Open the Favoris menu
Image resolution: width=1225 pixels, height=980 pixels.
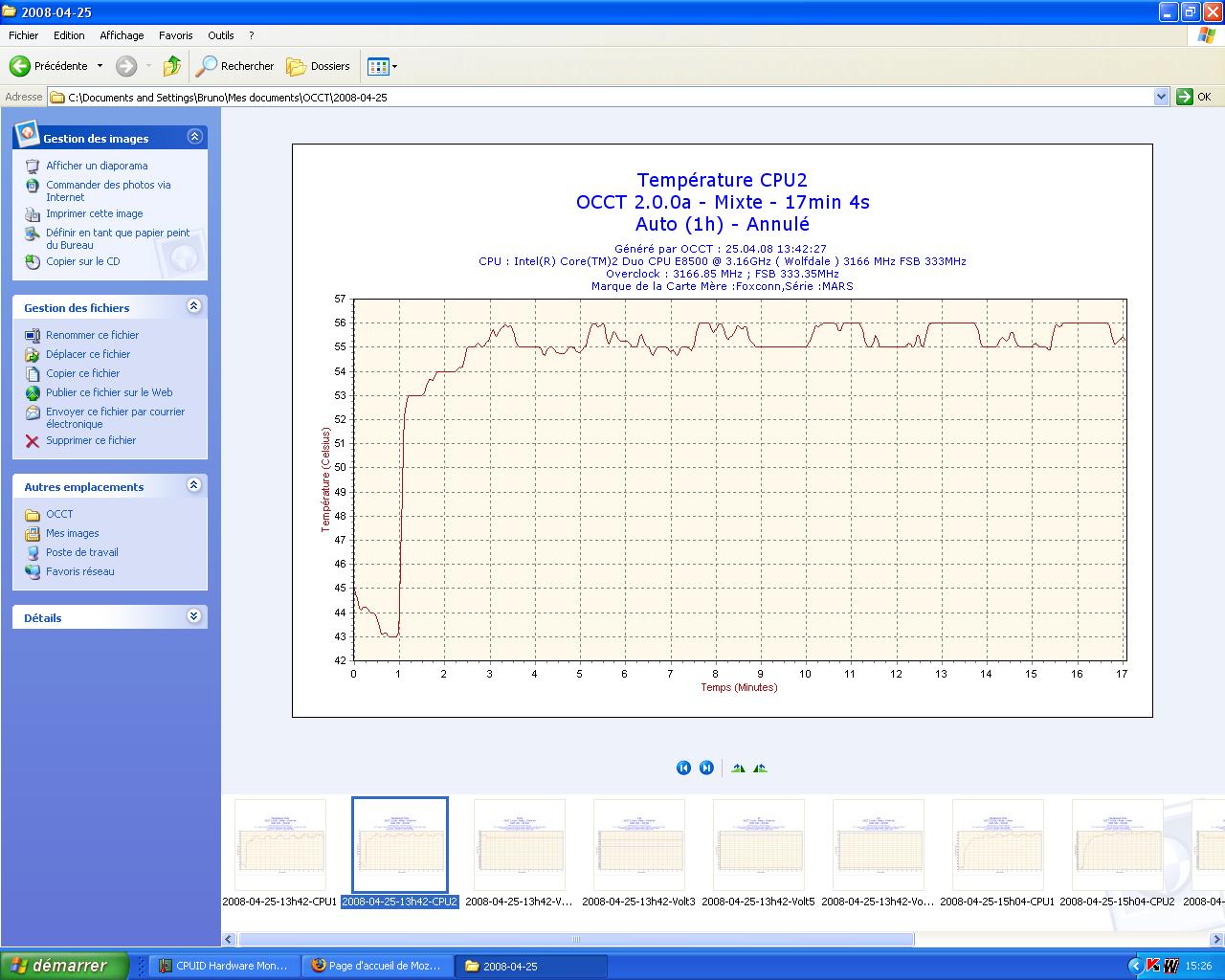(x=176, y=35)
